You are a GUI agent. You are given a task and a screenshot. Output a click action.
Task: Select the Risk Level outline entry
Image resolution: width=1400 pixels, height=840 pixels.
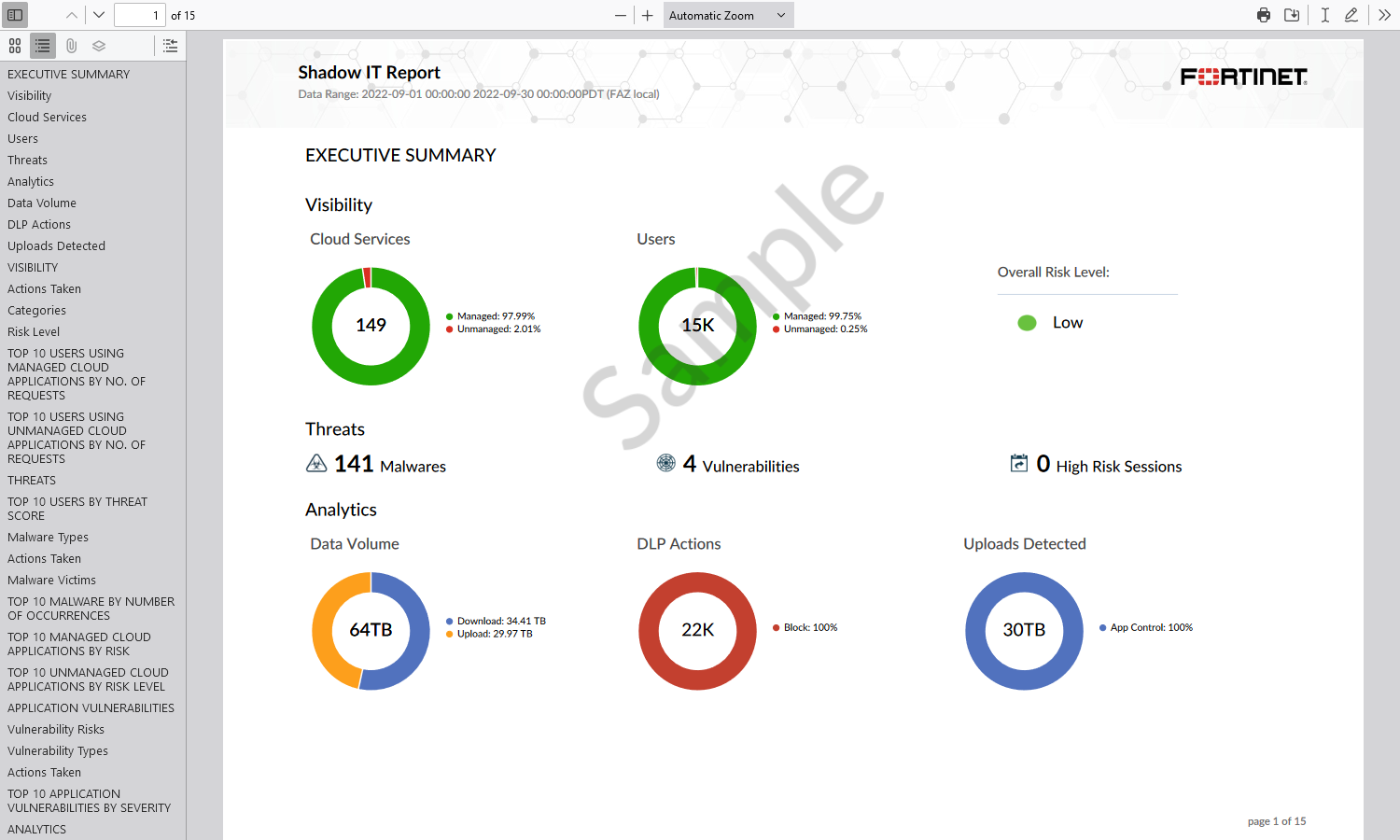click(x=33, y=331)
